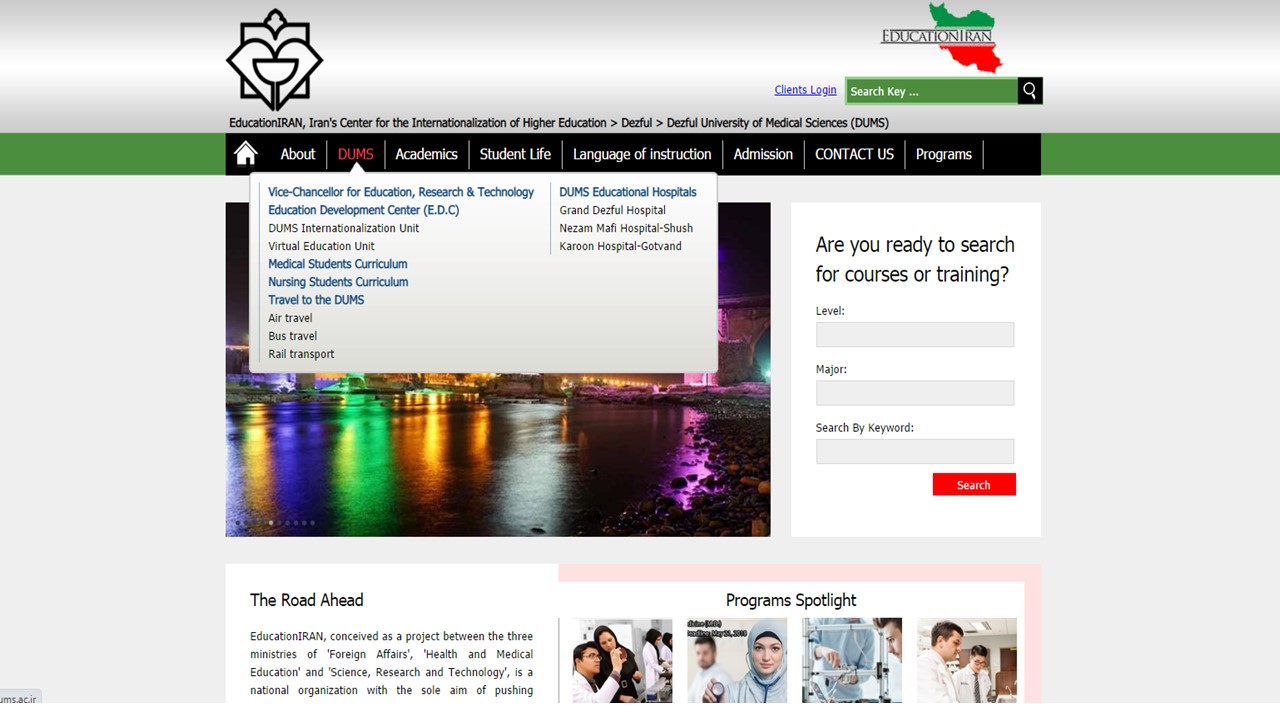Open the About menu
Viewport: 1280px width, 720px height.
tap(297, 154)
